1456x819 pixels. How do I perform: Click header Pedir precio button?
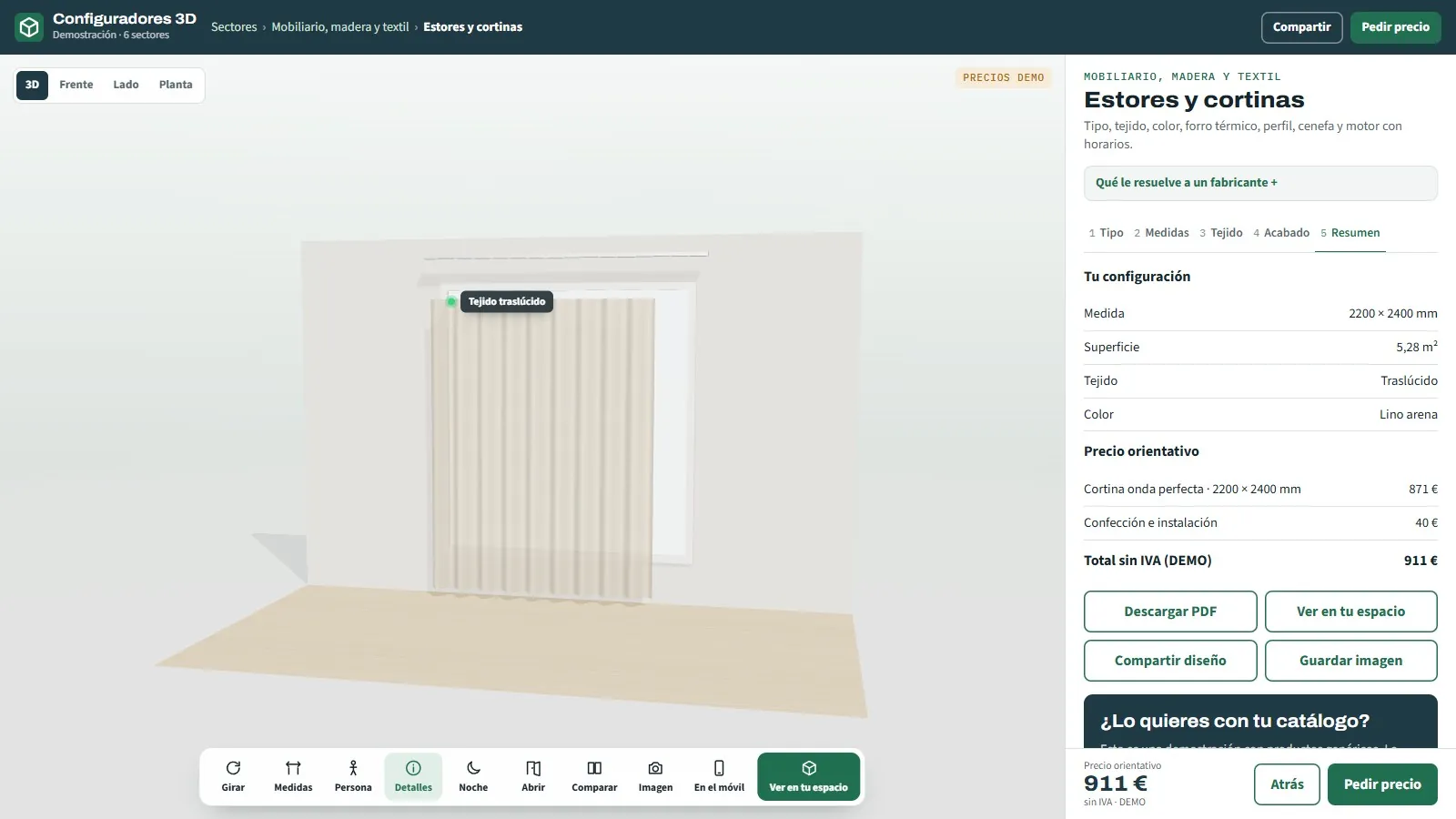click(x=1395, y=27)
